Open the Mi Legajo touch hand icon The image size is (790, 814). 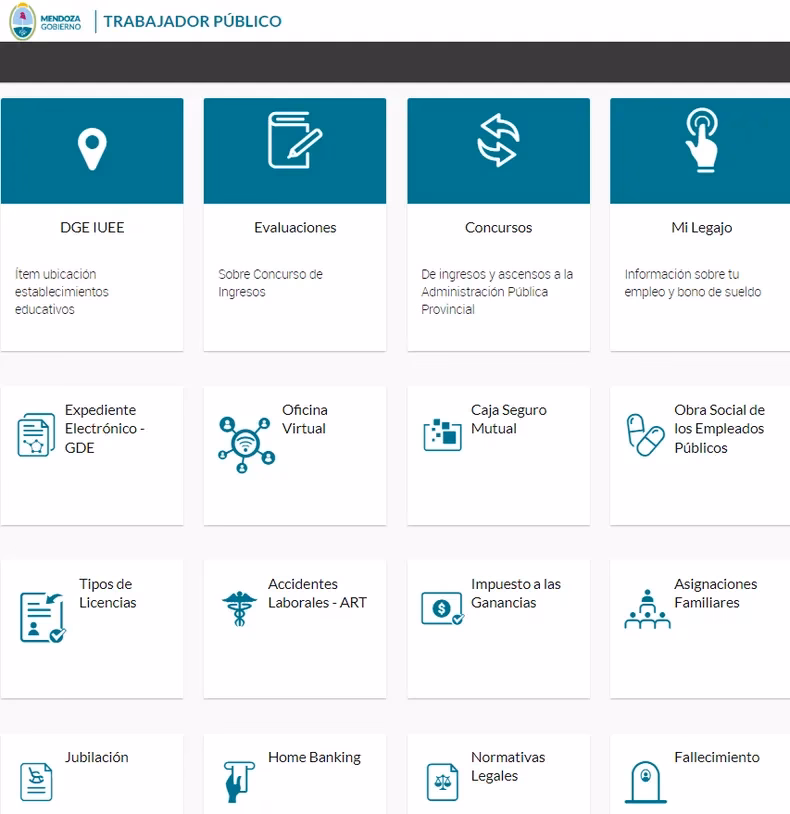(700, 141)
